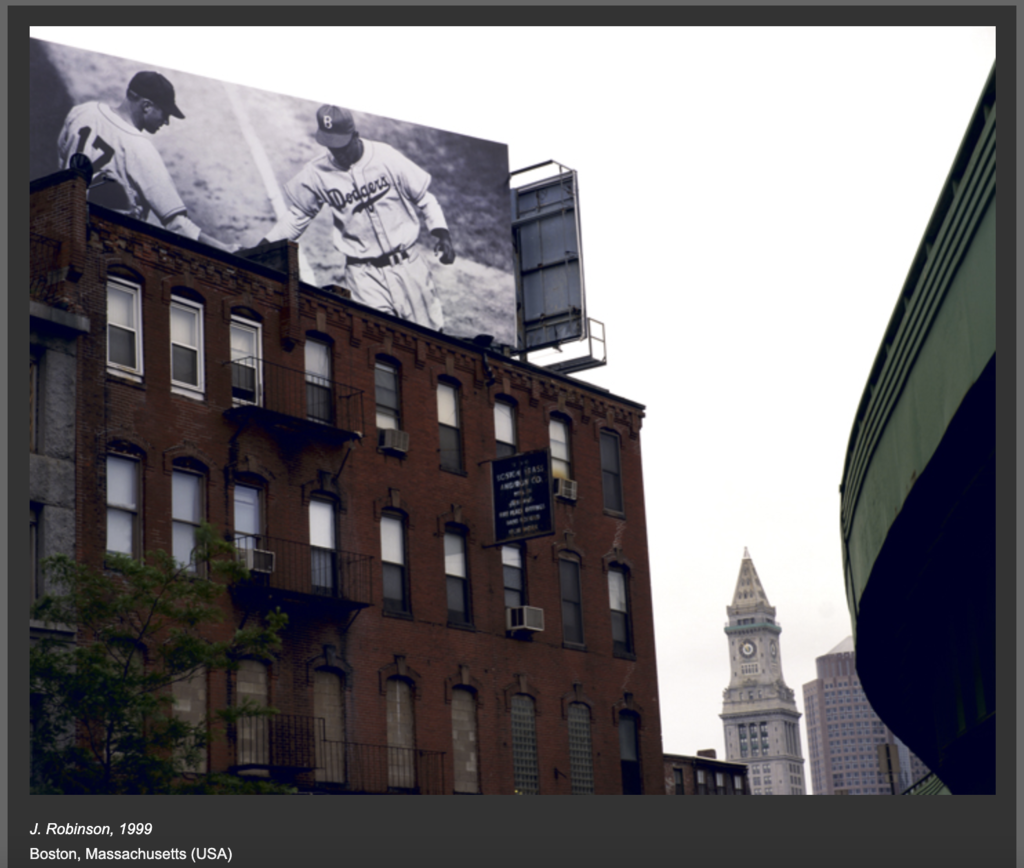The width and height of the screenshot is (1024, 868).
Task: Click the cap with the letter B
Action: [334, 126]
